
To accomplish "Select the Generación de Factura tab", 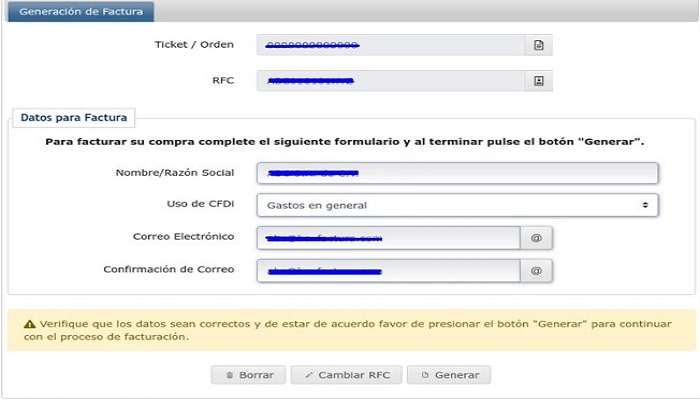I will [x=81, y=12].
